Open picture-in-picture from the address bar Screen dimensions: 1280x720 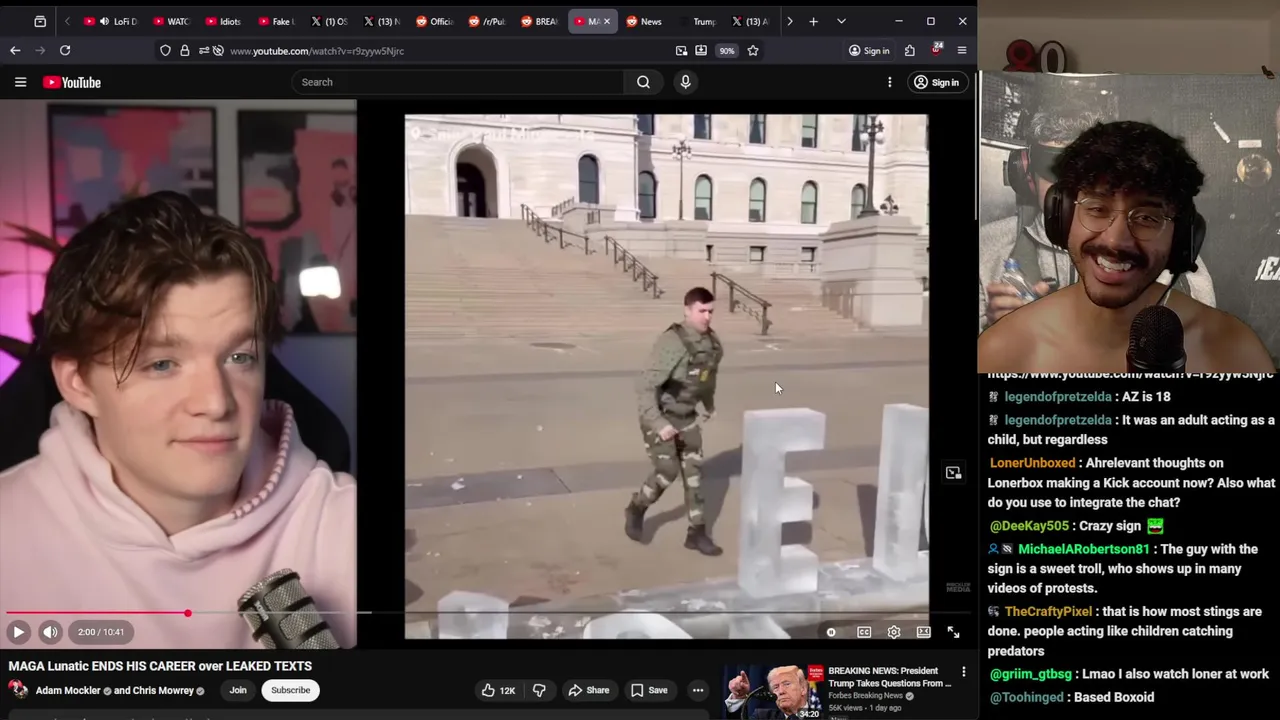681,50
